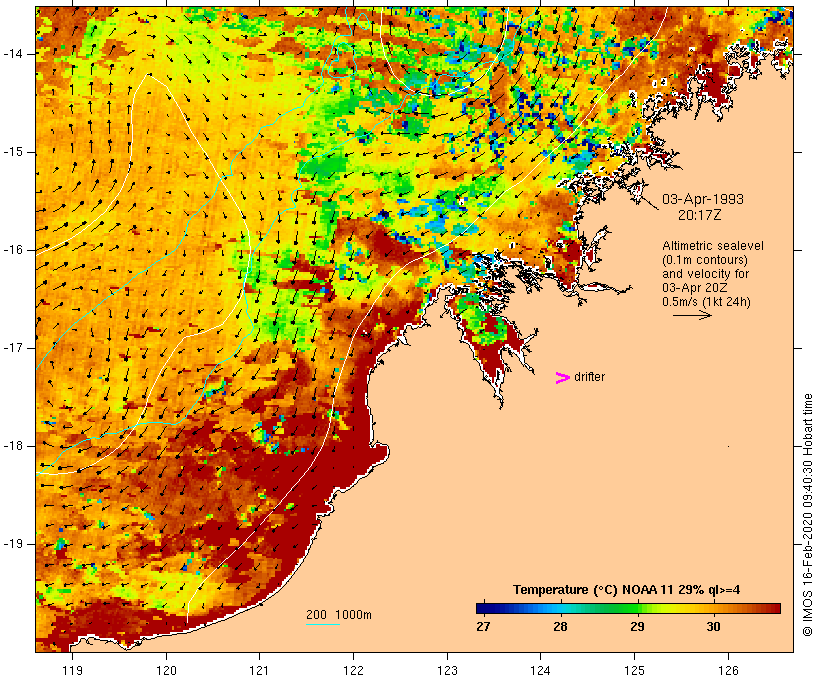Click the date text 03-Apr-1993

703,199
